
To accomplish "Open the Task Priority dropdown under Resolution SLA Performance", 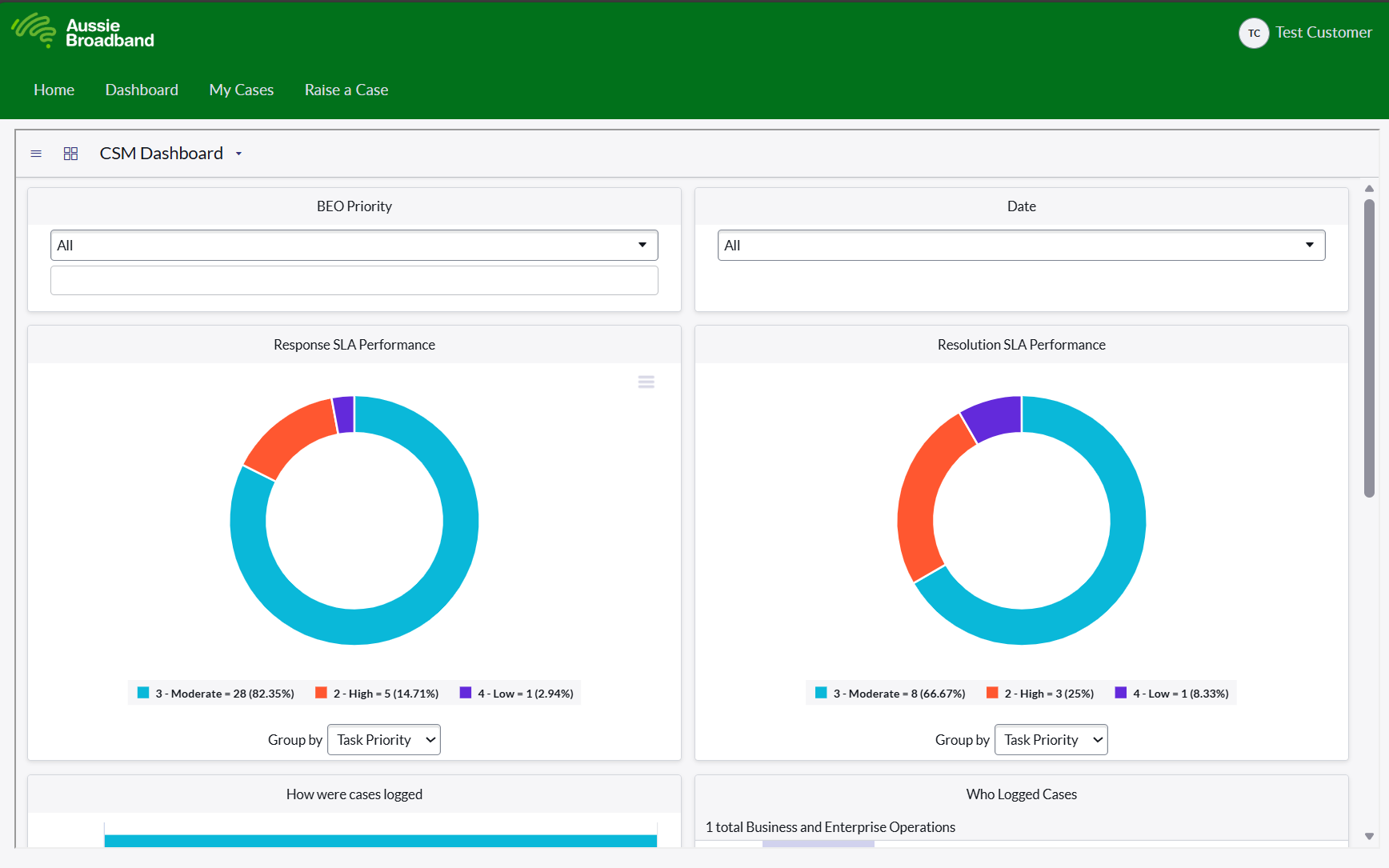I will click(x=1051, y=739).
